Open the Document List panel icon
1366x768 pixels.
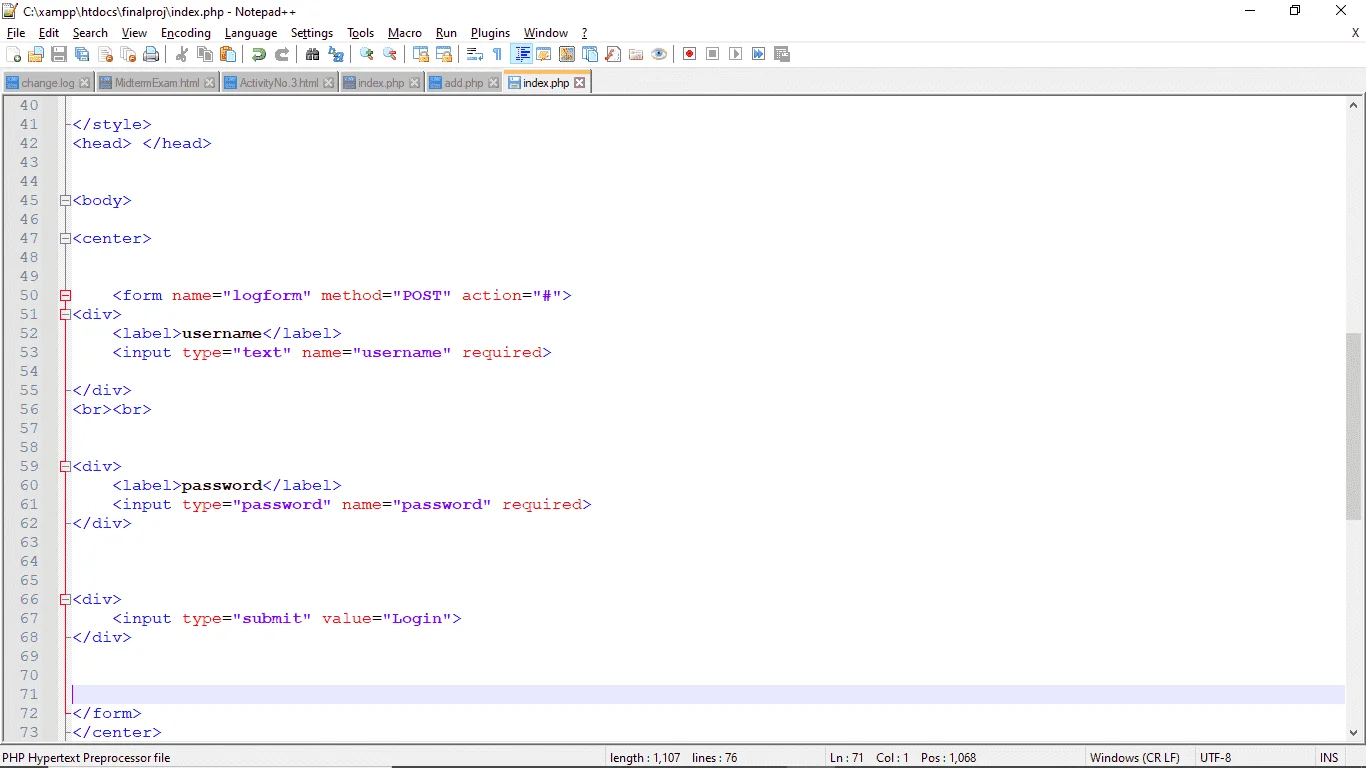click(x=589, y=54)
